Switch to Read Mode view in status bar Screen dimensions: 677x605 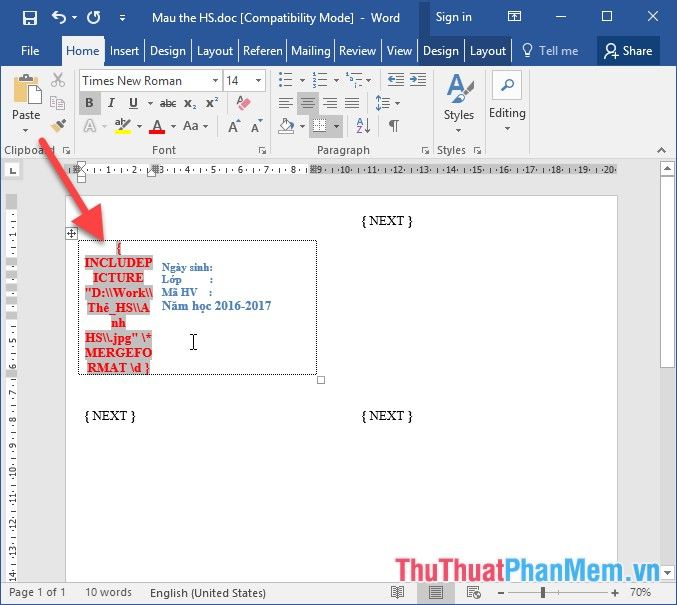pyautogui.click(x=398, y=593)
